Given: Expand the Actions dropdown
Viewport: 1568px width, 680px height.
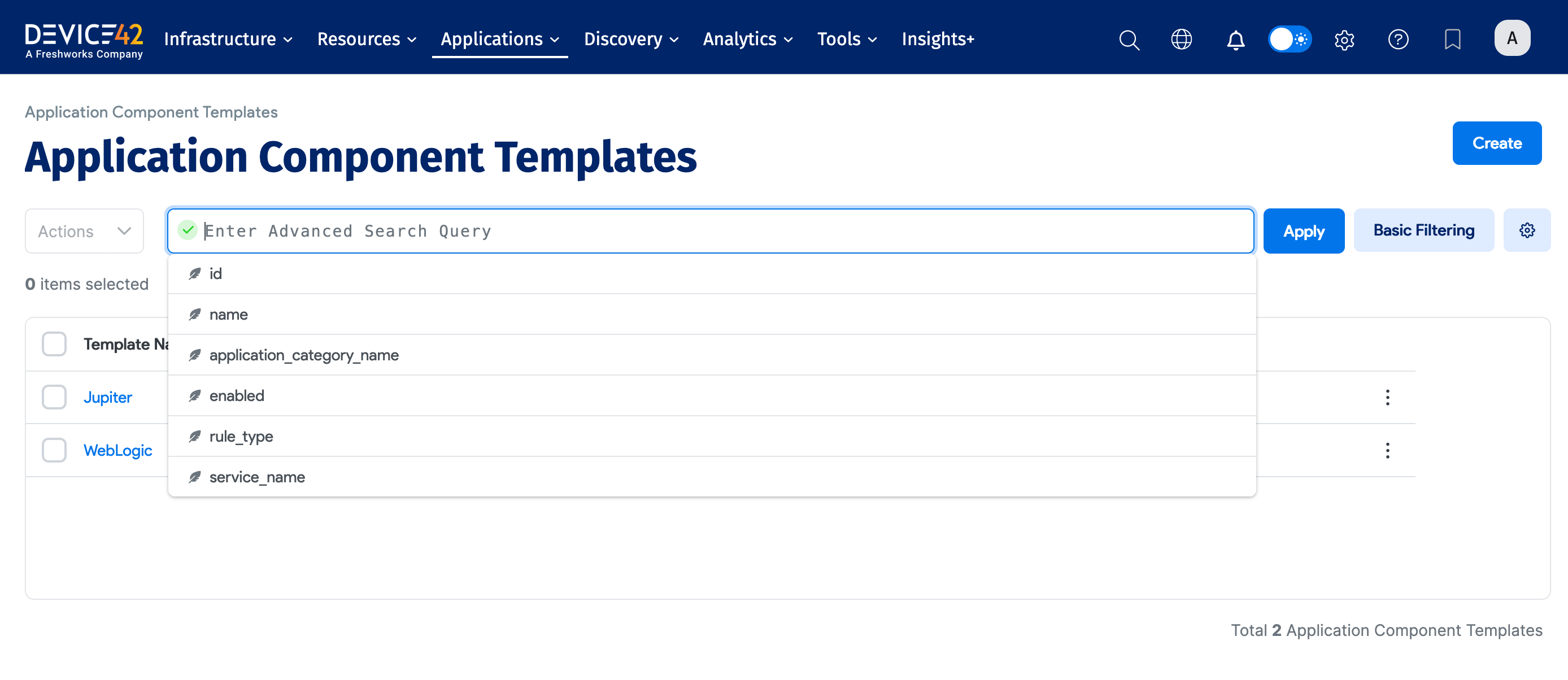Looking at the screenshot, I should 84,232.
